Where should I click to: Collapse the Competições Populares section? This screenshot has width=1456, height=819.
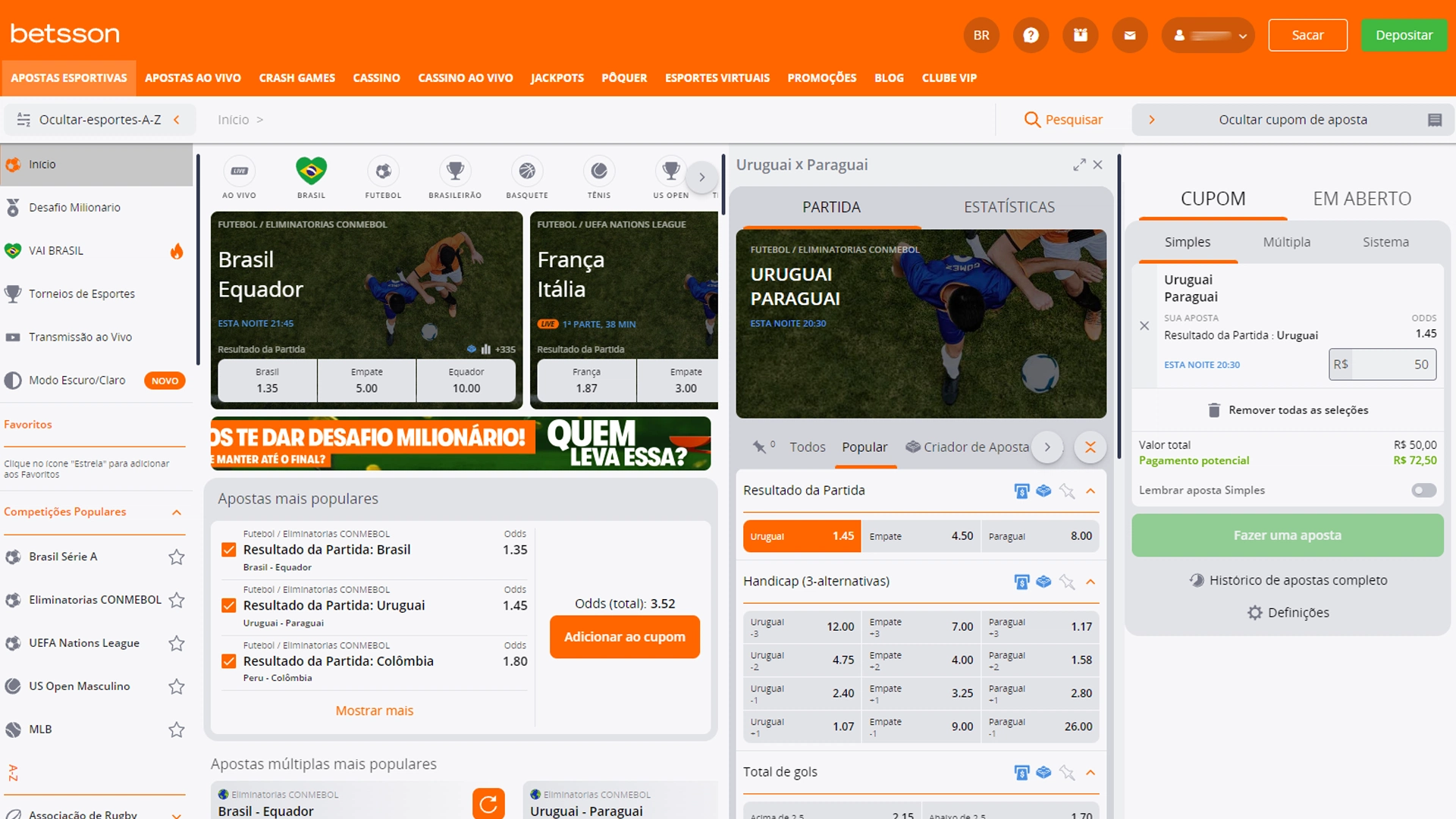(177, 513)
